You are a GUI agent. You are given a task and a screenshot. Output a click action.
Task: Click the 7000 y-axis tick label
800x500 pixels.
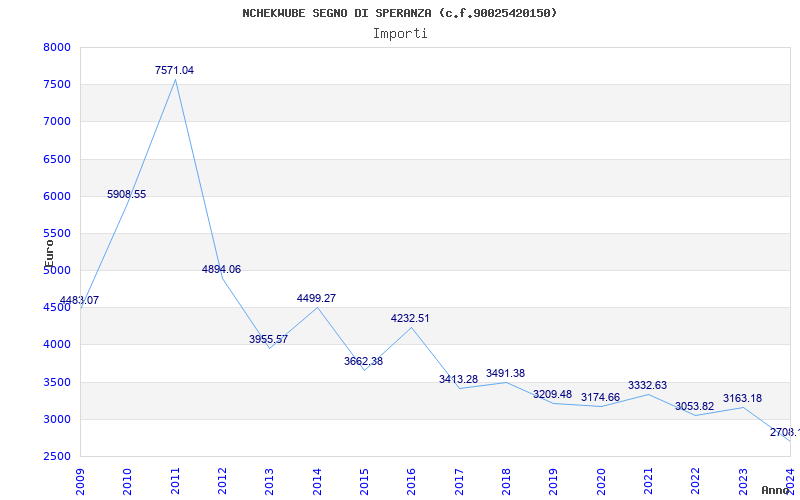[x=57, y=121]
